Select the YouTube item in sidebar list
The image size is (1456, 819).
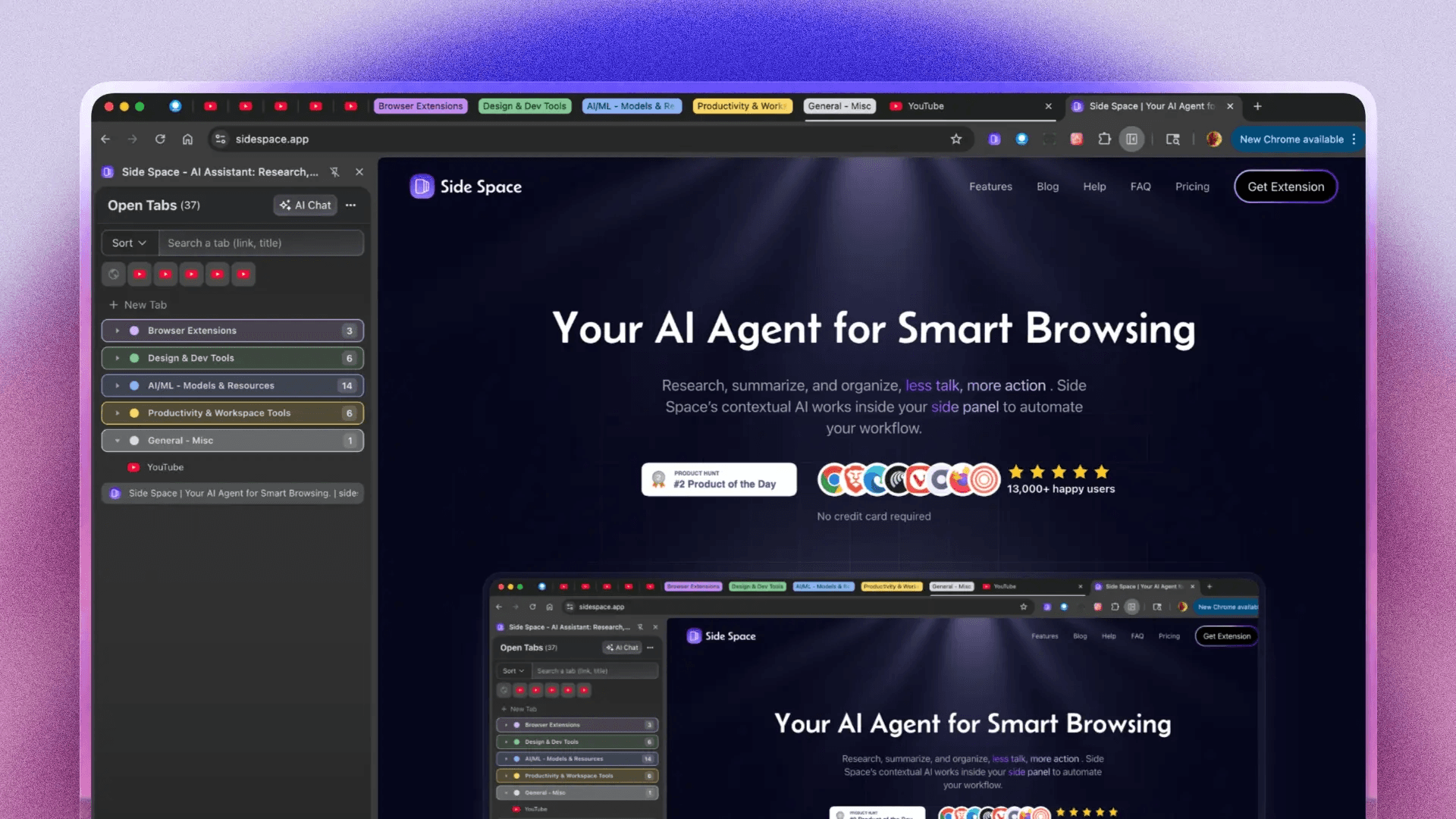(x=165, y=467)
